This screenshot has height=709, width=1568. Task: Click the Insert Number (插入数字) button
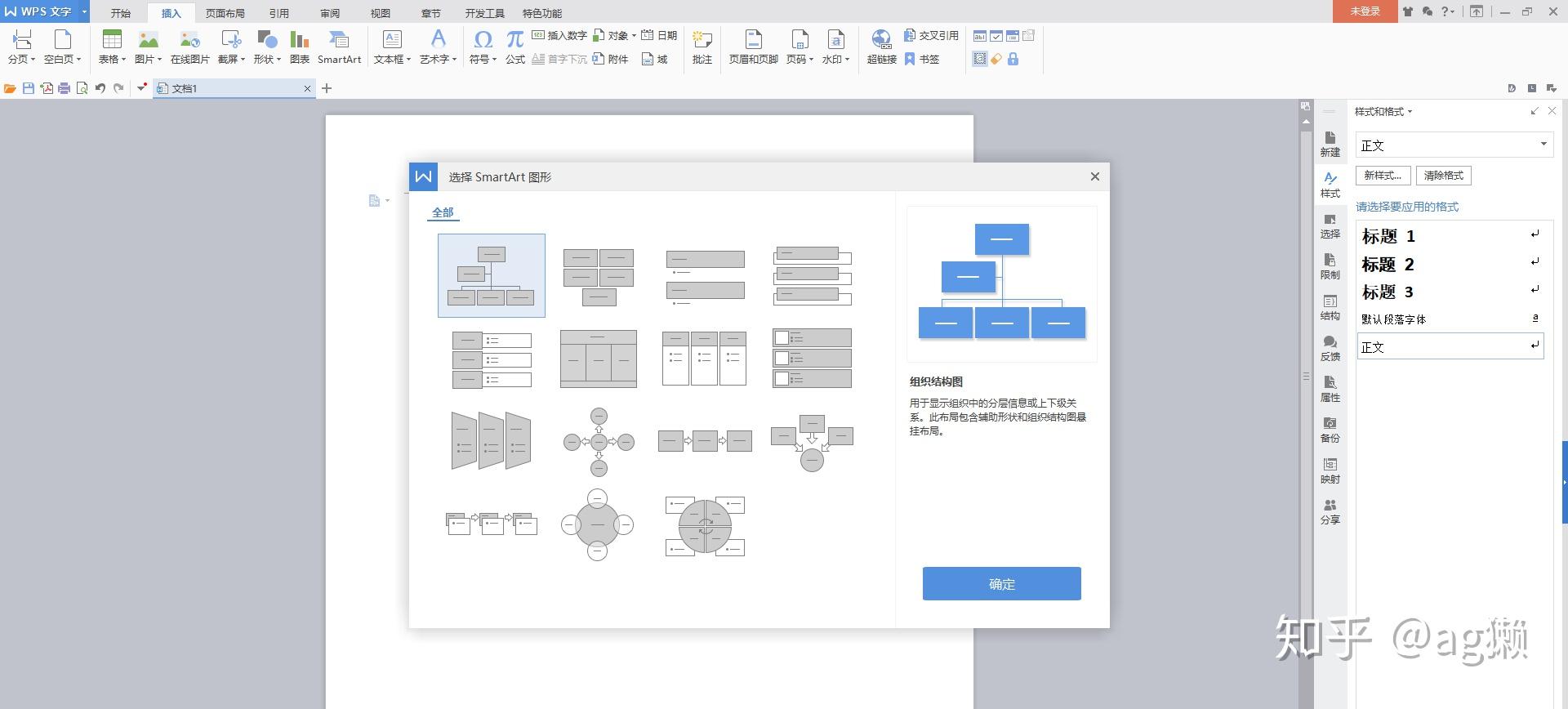559,35
